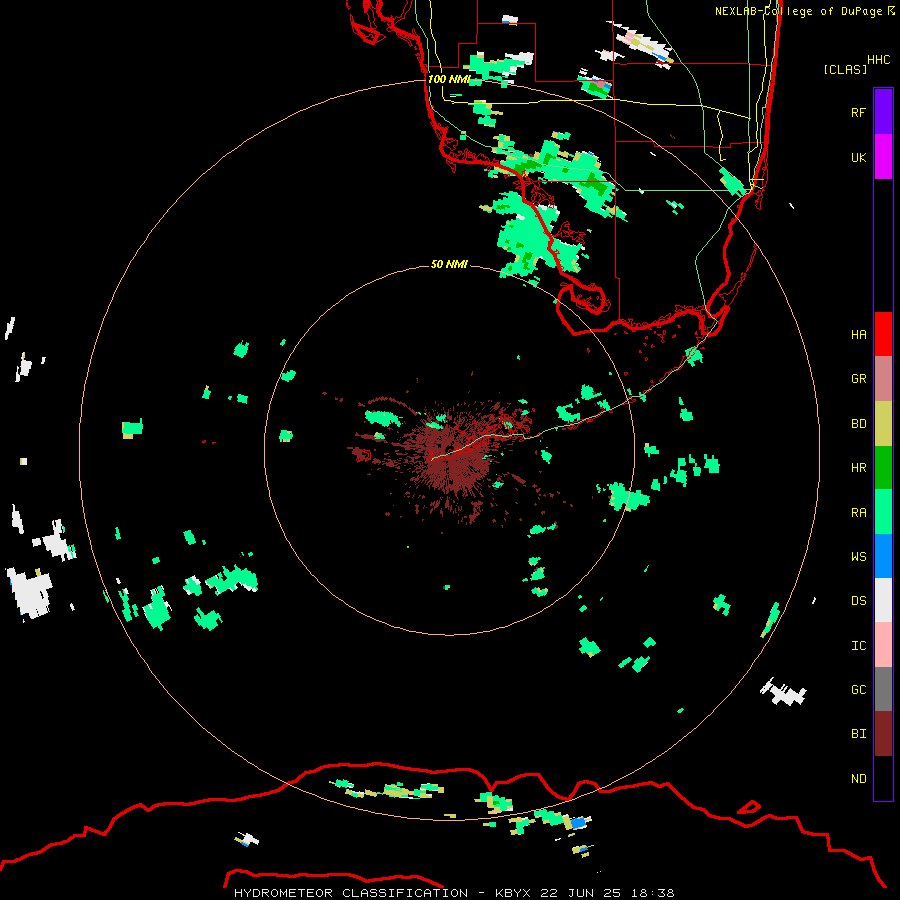
Task: Click the 'BI' legend label
Action: 858,734
